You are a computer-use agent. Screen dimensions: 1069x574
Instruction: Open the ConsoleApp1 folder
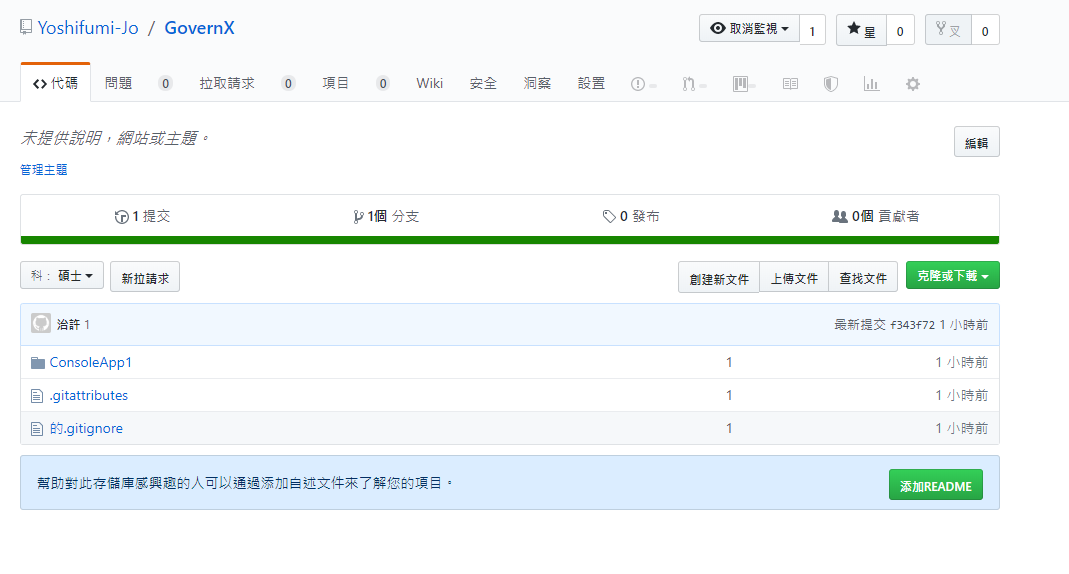[x=91, y=362]
